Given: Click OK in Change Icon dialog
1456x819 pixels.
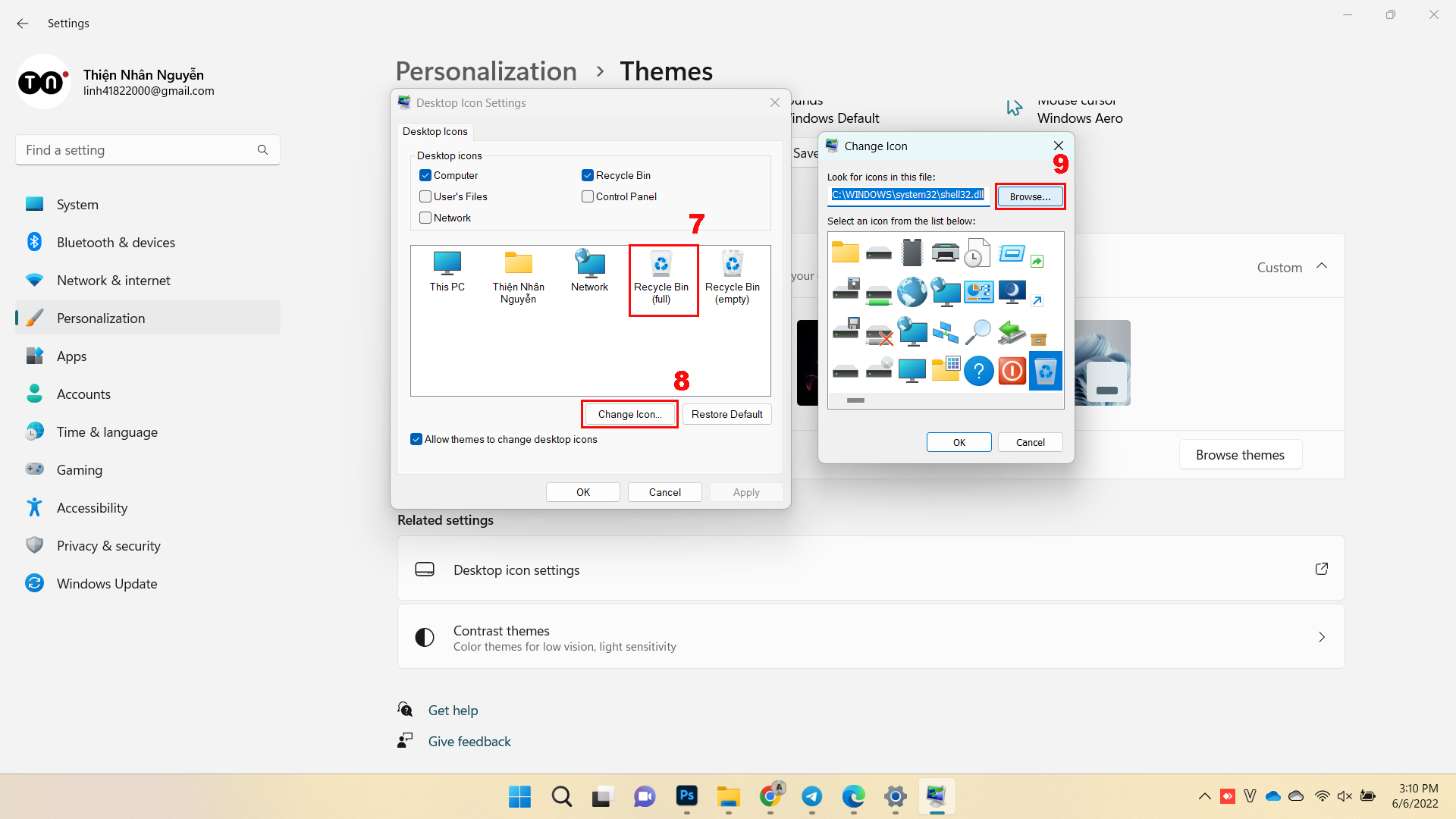Looking at the screenshot, I should [959, 442].
